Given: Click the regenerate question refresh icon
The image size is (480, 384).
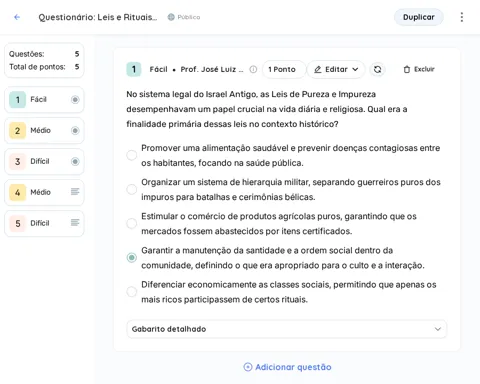Looking at the screenshot, I should click(x=377, y=69).
